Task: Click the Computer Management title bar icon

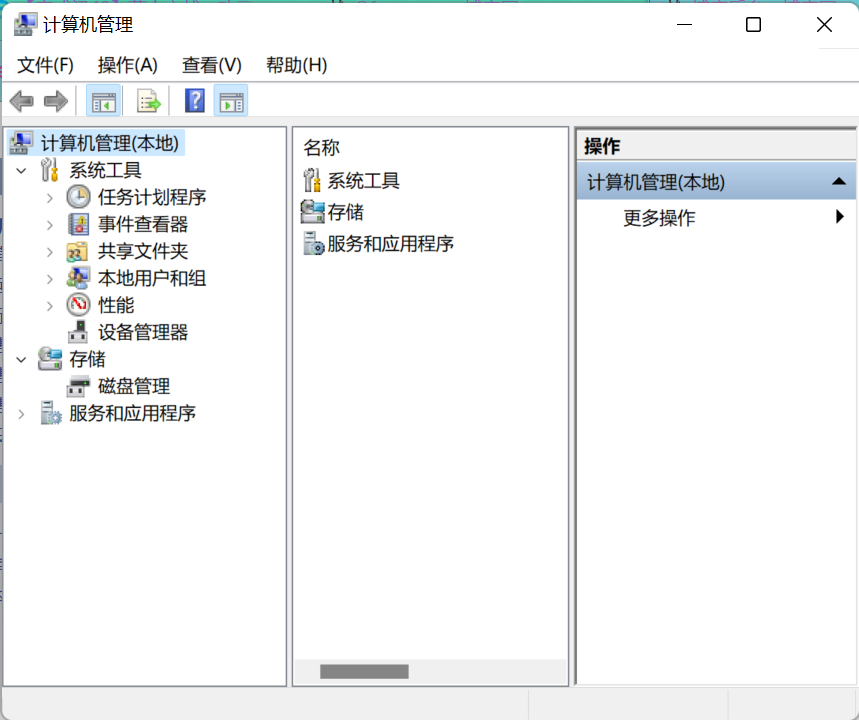Action: [x=25, y=25]
